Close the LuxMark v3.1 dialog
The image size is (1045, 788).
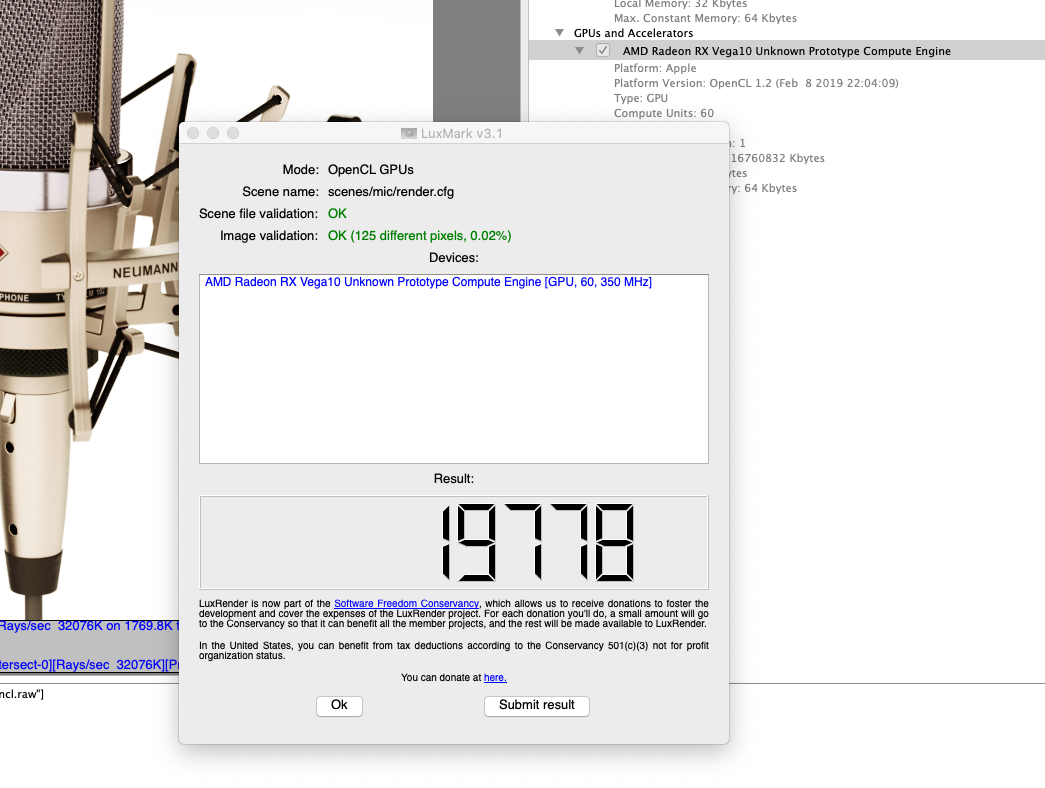[193, 133]
